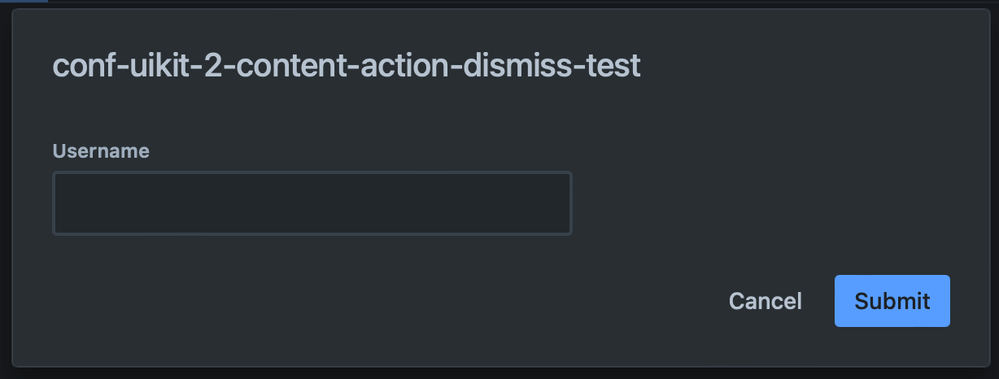
Task: Click the empty modal space left of Cancel
Action: tap(382, 301)
